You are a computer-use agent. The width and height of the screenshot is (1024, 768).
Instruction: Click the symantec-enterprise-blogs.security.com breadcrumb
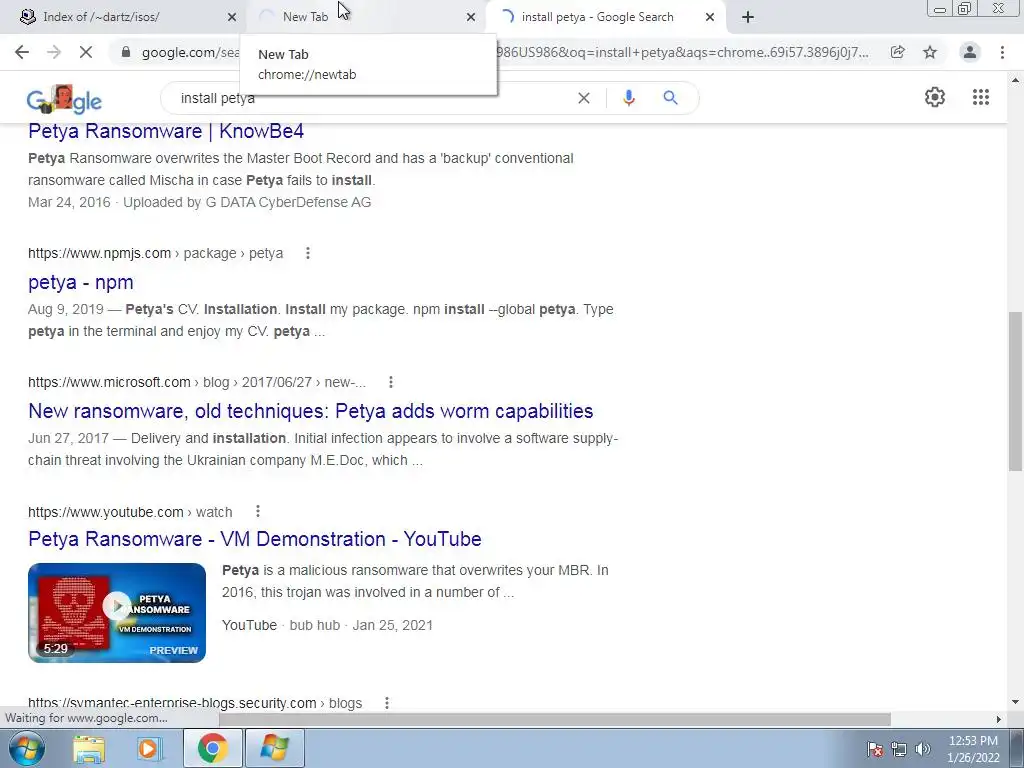pyautogui.click(x=195, y=703)
